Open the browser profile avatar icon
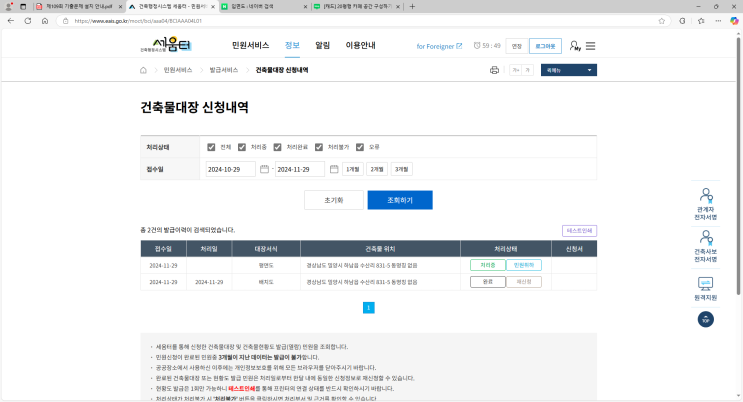This screenshot has height=402, width=743. point(9,7)
